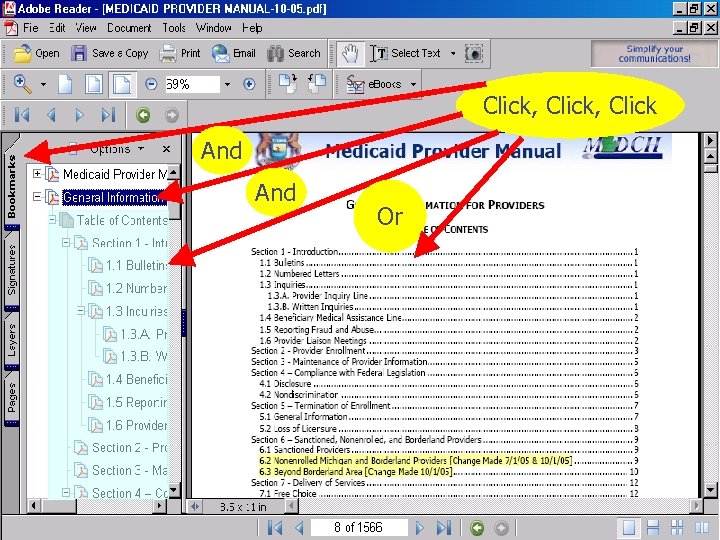Open the Select Text tool dropdown arrow

(x=453, y=54)
